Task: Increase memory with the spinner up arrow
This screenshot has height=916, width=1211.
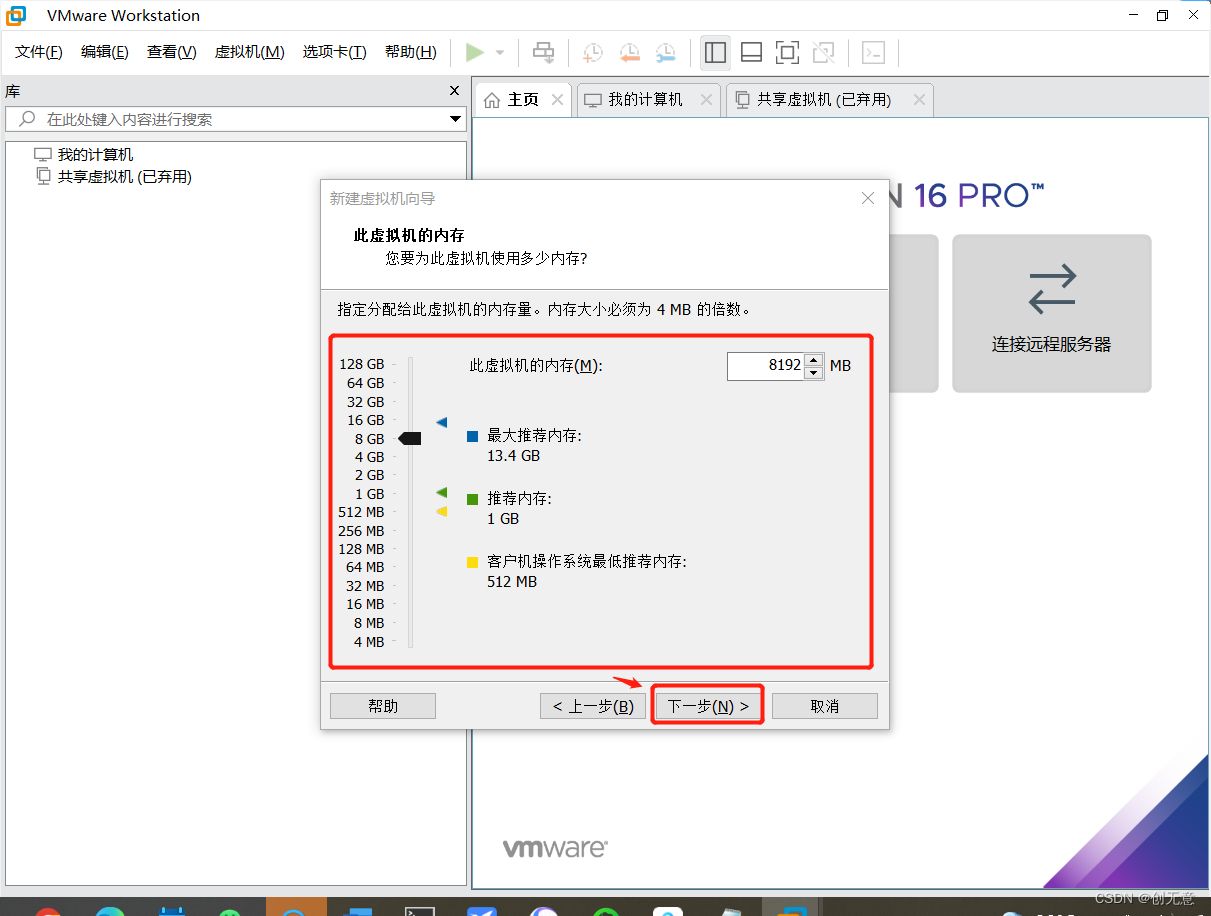Action: 814,360
